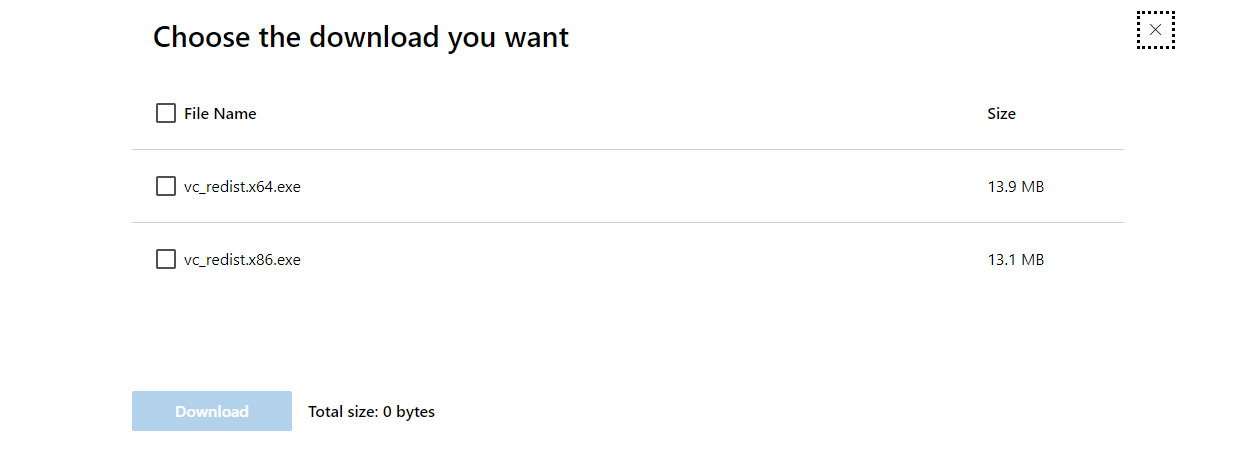Toggle select-all checkbox beside File Name

pos(166,113)
